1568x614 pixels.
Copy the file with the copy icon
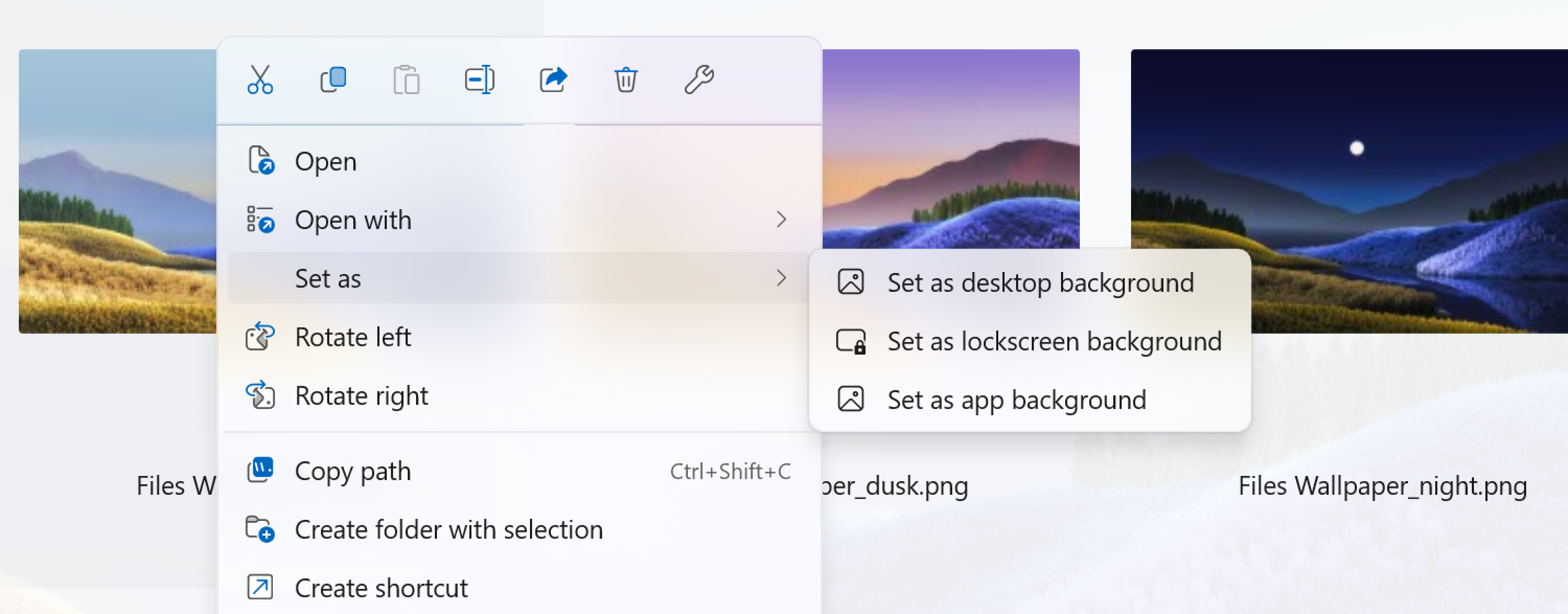click(x=332, y=79)
